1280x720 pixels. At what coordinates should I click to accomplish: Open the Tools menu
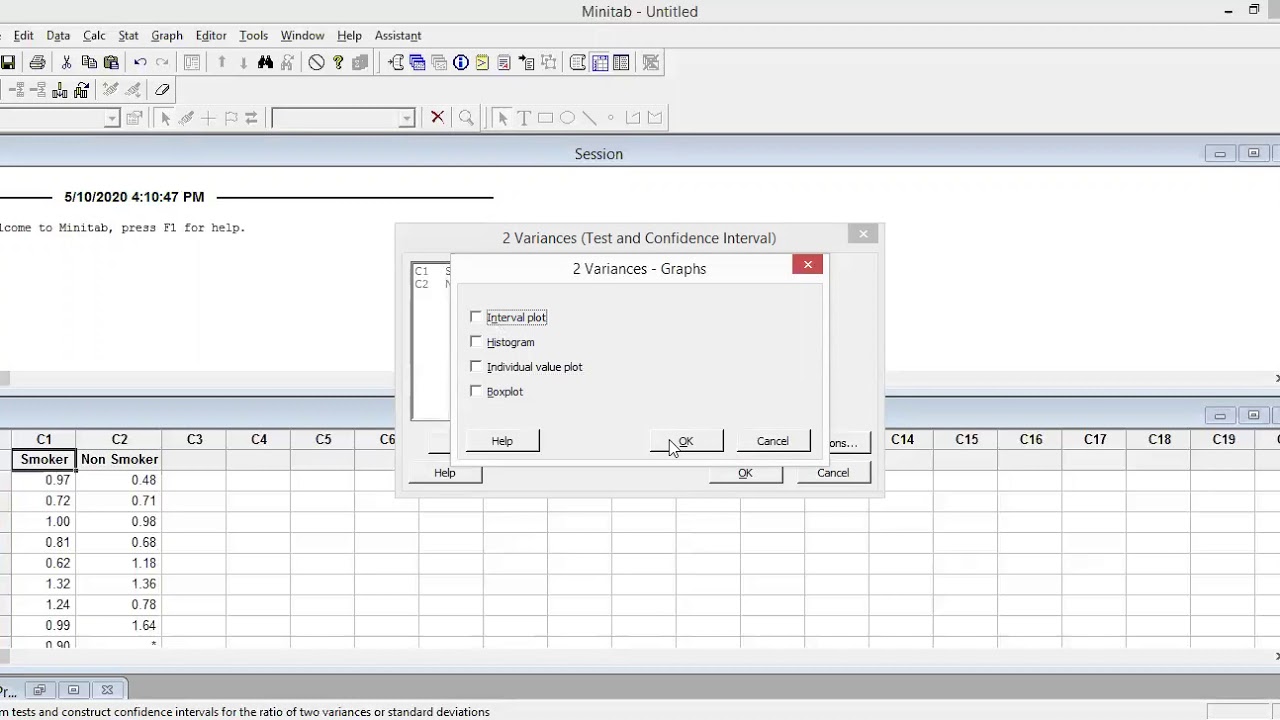[253, 35]
